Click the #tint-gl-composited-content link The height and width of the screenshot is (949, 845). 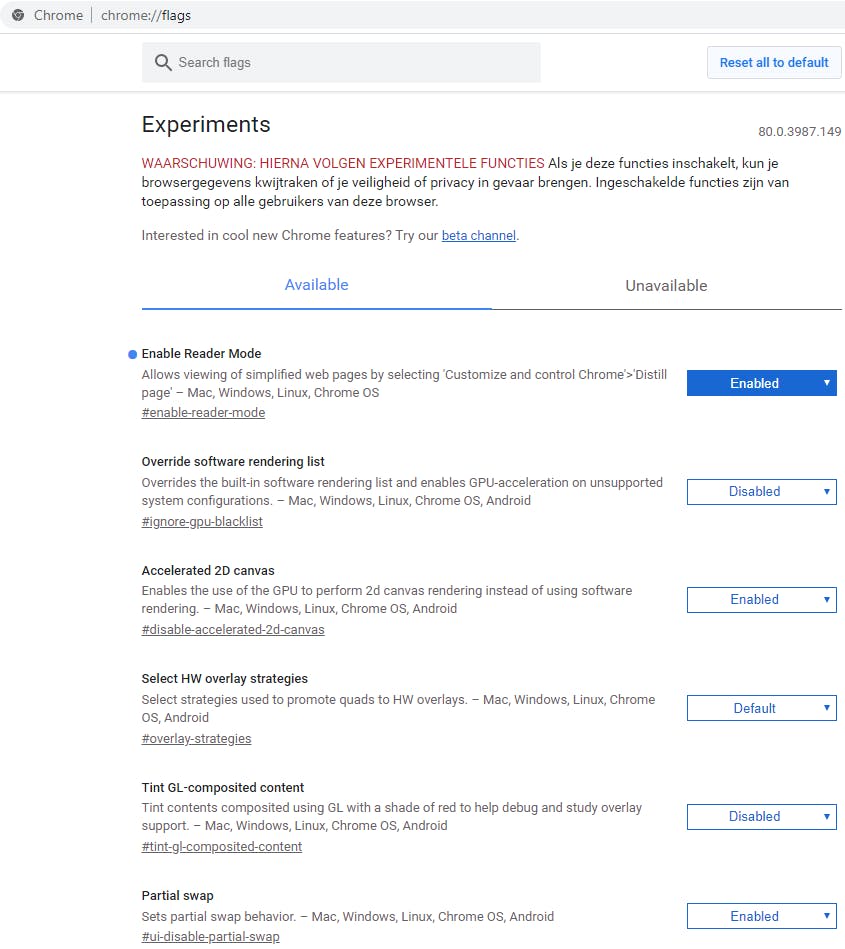click(222, 847)
